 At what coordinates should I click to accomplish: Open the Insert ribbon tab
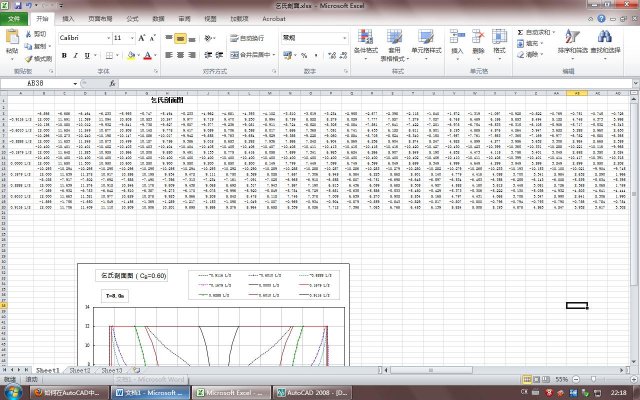(x=68, y=18)
